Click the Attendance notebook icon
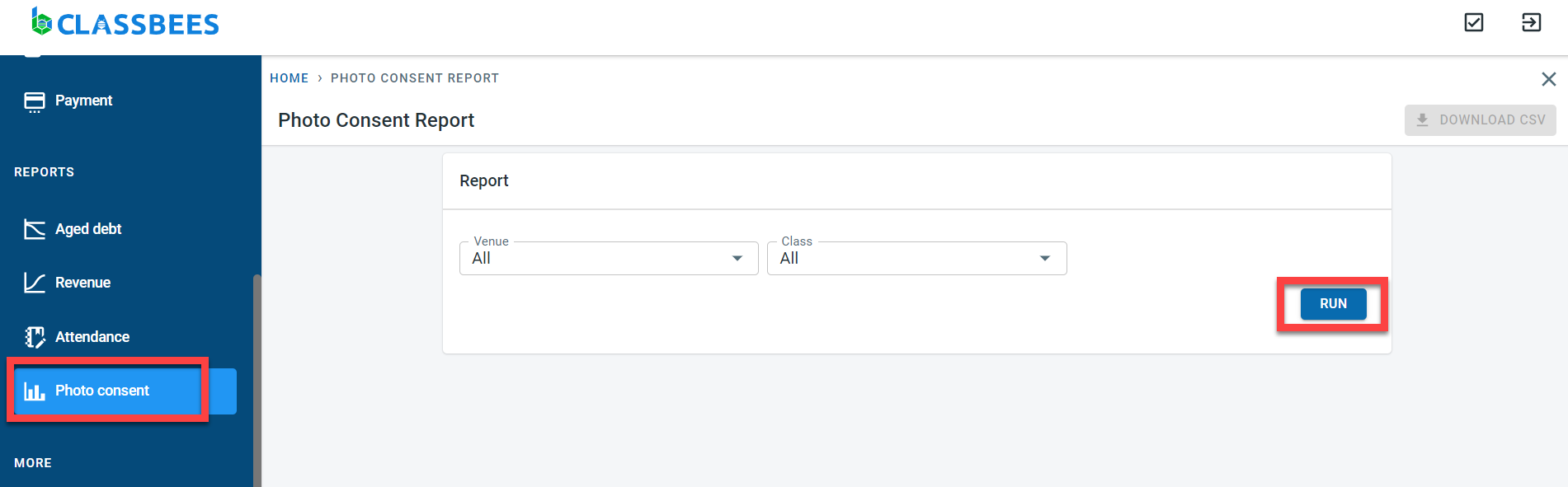The height and width of the screenshot is (487, 1568). pos(35,337)
